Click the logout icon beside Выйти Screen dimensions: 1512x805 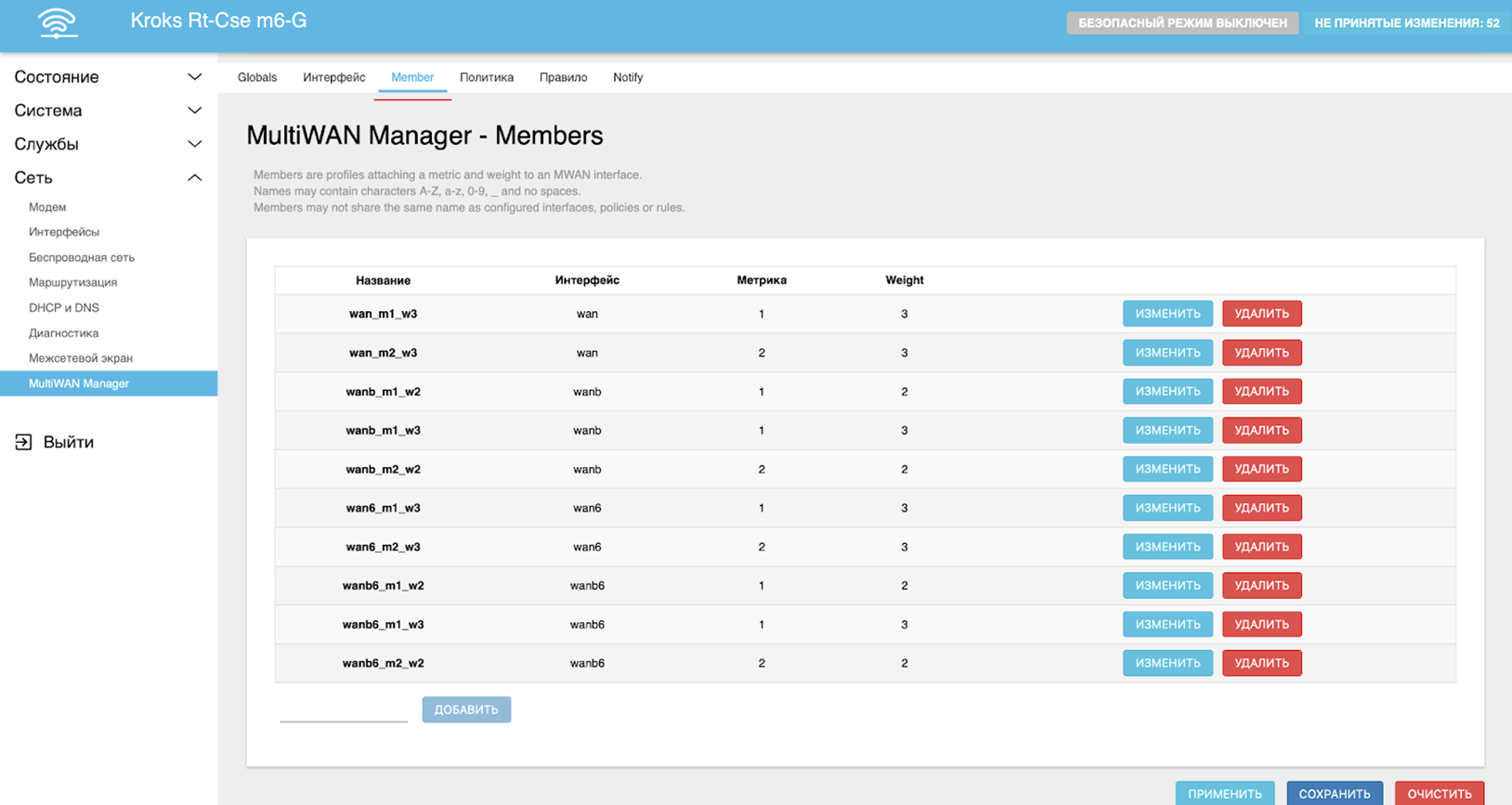pos(23,442)
